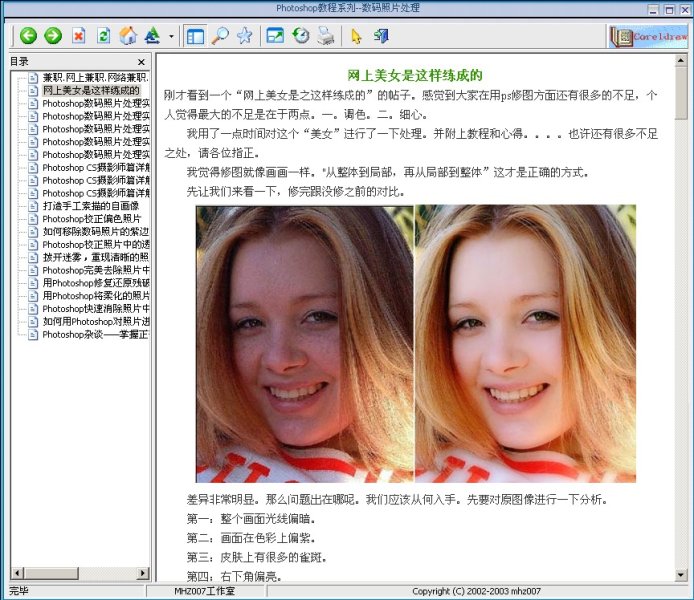
Task: Print the page using the printer icon
Action: coord(325,36)
